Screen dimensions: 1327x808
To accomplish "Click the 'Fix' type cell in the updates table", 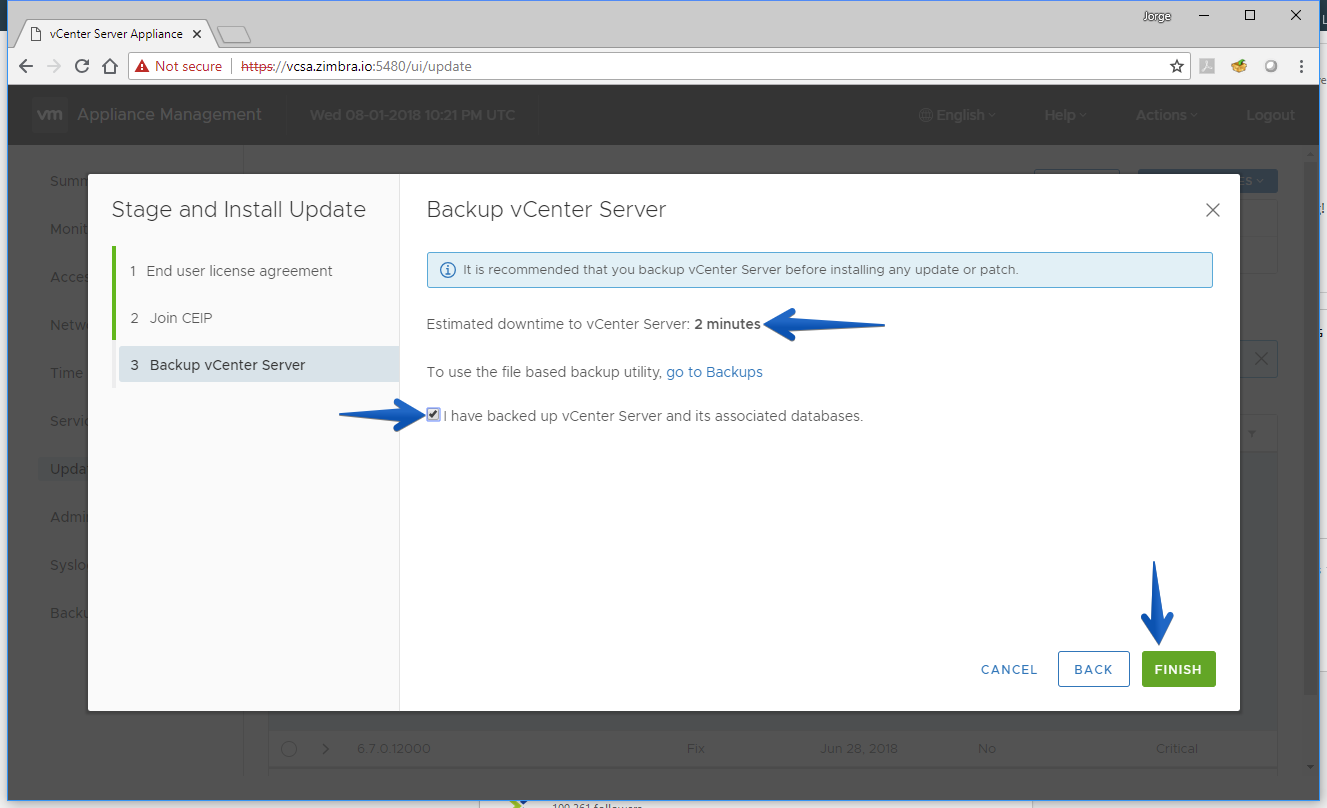I will tap(696, 749).
